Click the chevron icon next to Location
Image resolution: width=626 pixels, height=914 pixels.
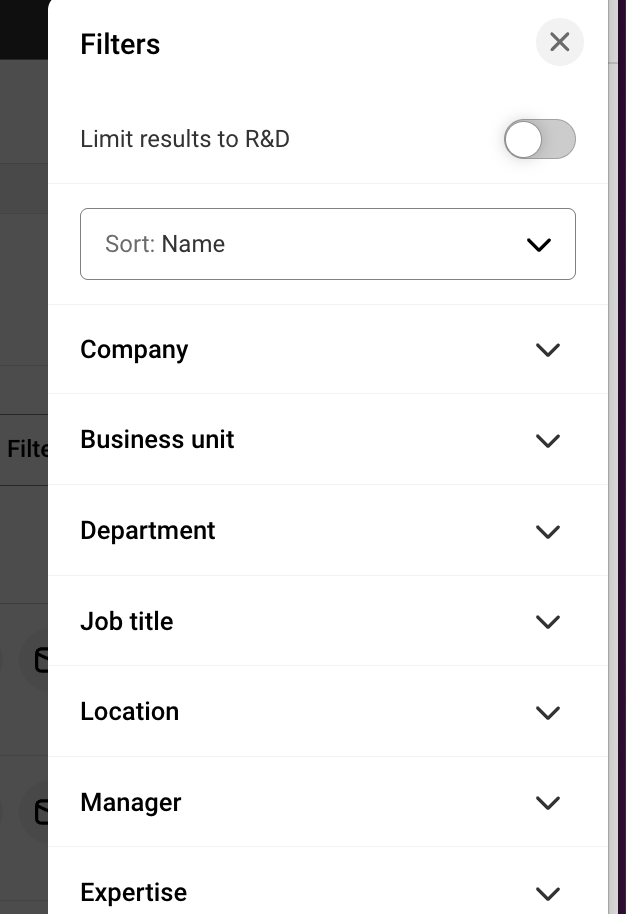(547, 712)
